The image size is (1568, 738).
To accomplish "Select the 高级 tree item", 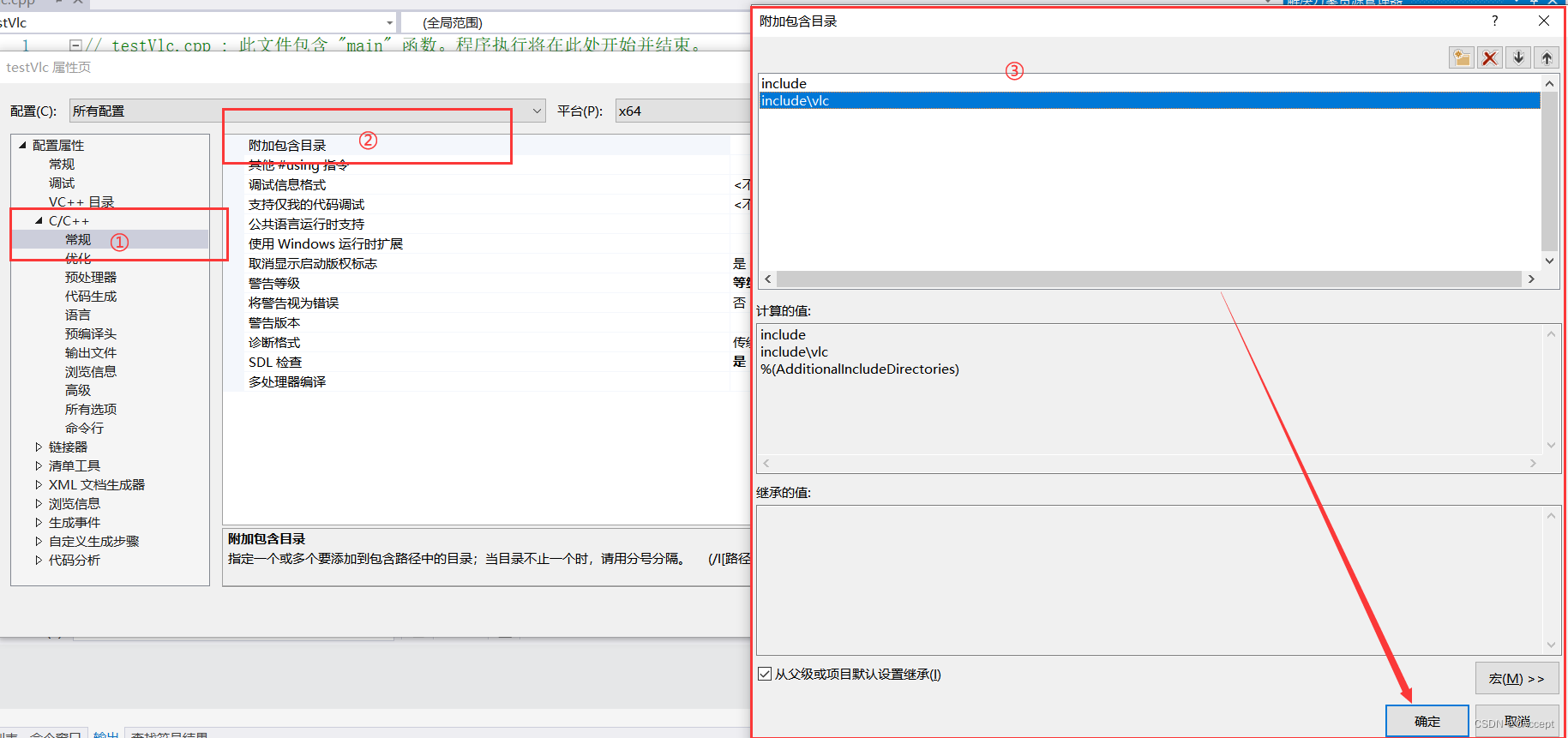I will (78, 390).
